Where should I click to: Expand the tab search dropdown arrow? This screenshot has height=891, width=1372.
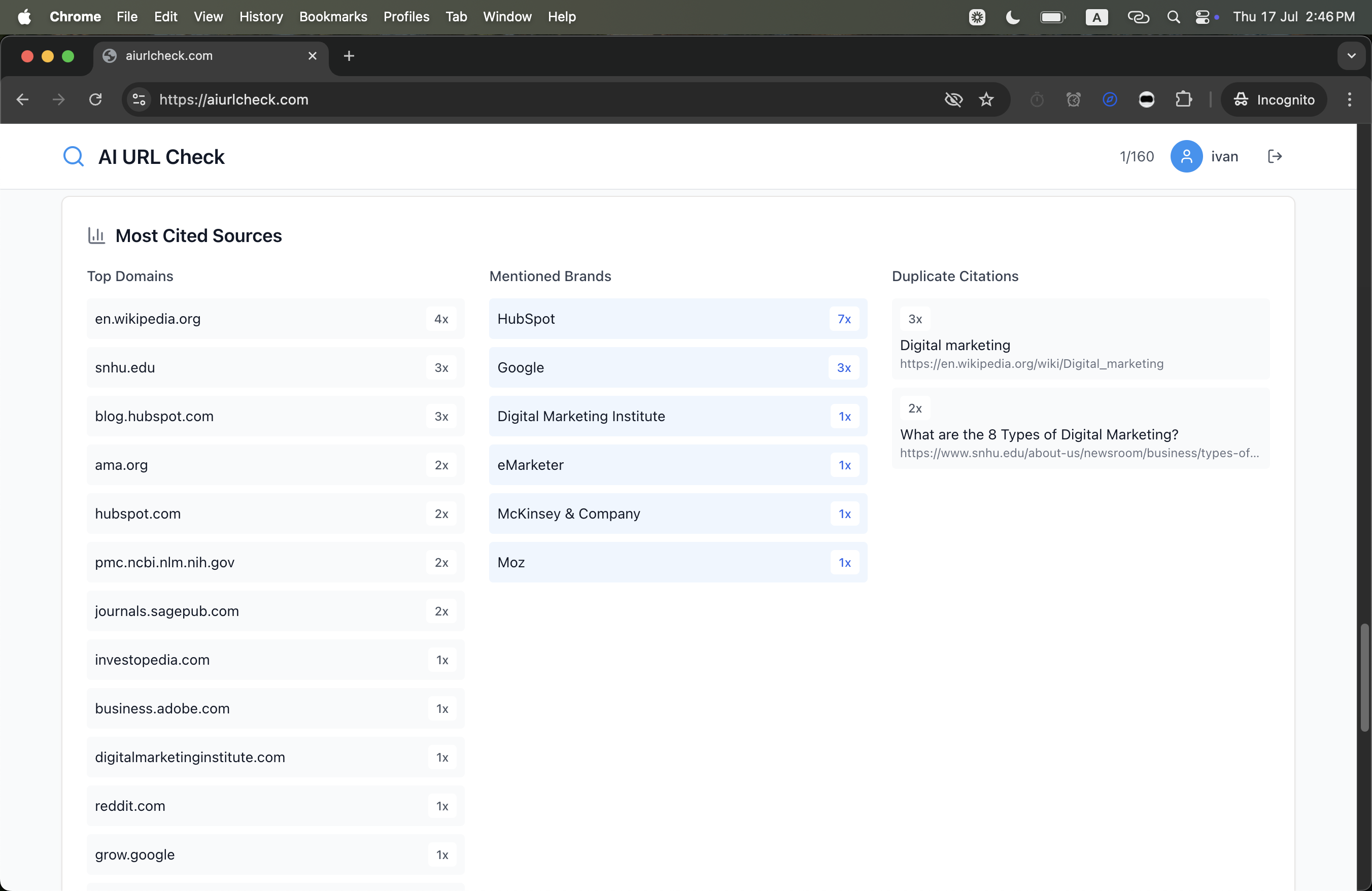1351,55
